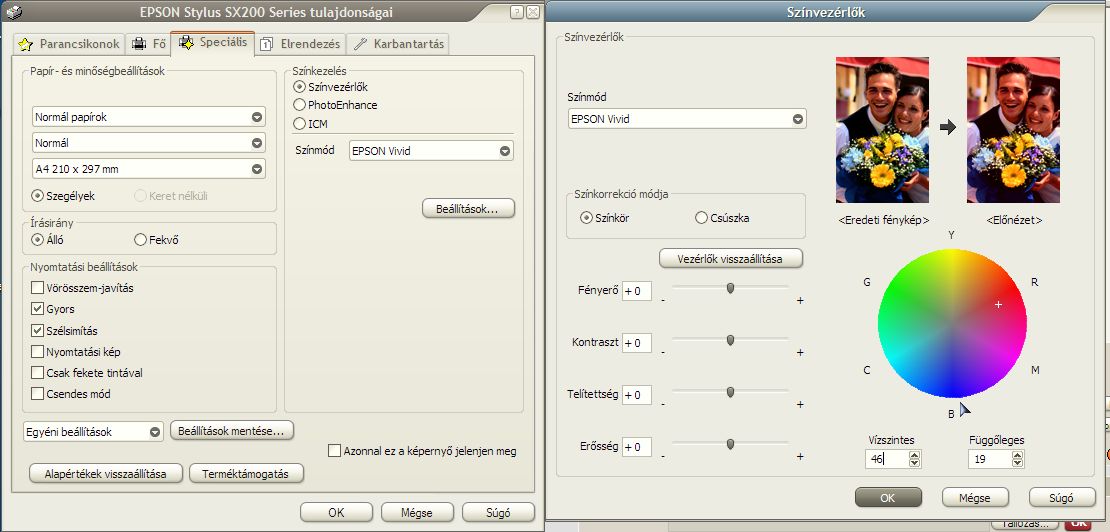Image resolution: width=1110 pixels, height=532 pixels.
Task: Click the Függőleges value field
Action: tap(990, 459)
